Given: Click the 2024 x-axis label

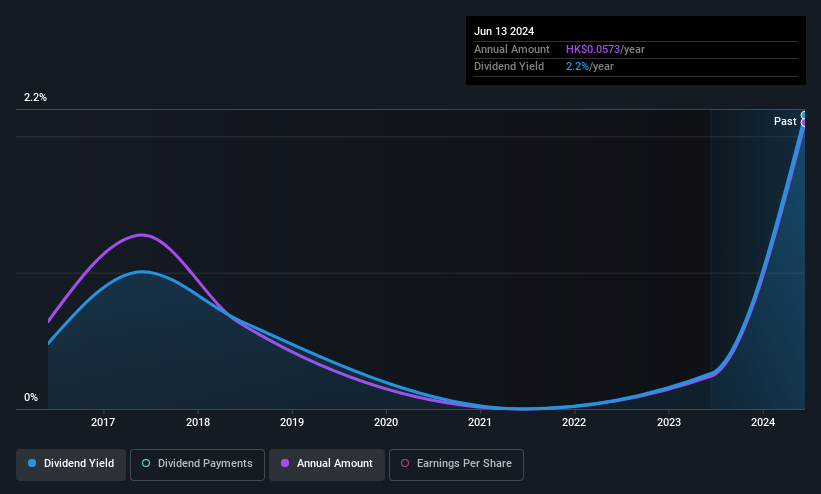Looking at the screenshot, I should pyautogui.click(x=763, y=422).
